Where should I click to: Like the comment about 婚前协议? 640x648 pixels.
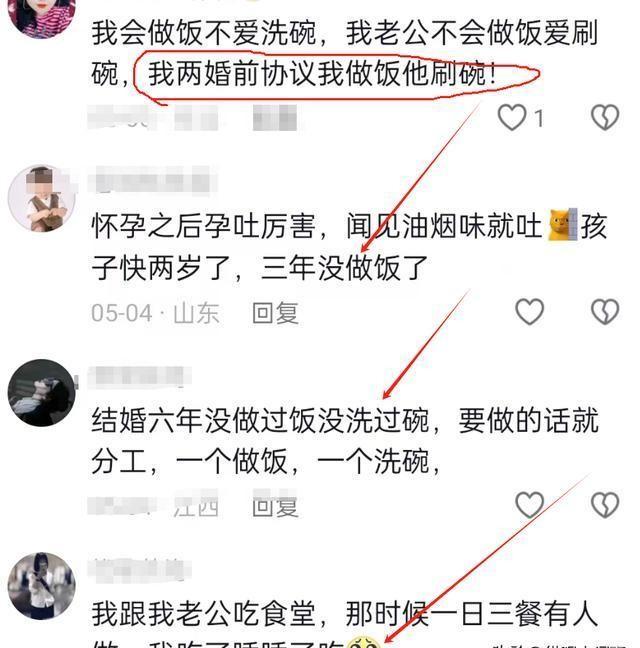pyautogui.click(x=512, y=117)
